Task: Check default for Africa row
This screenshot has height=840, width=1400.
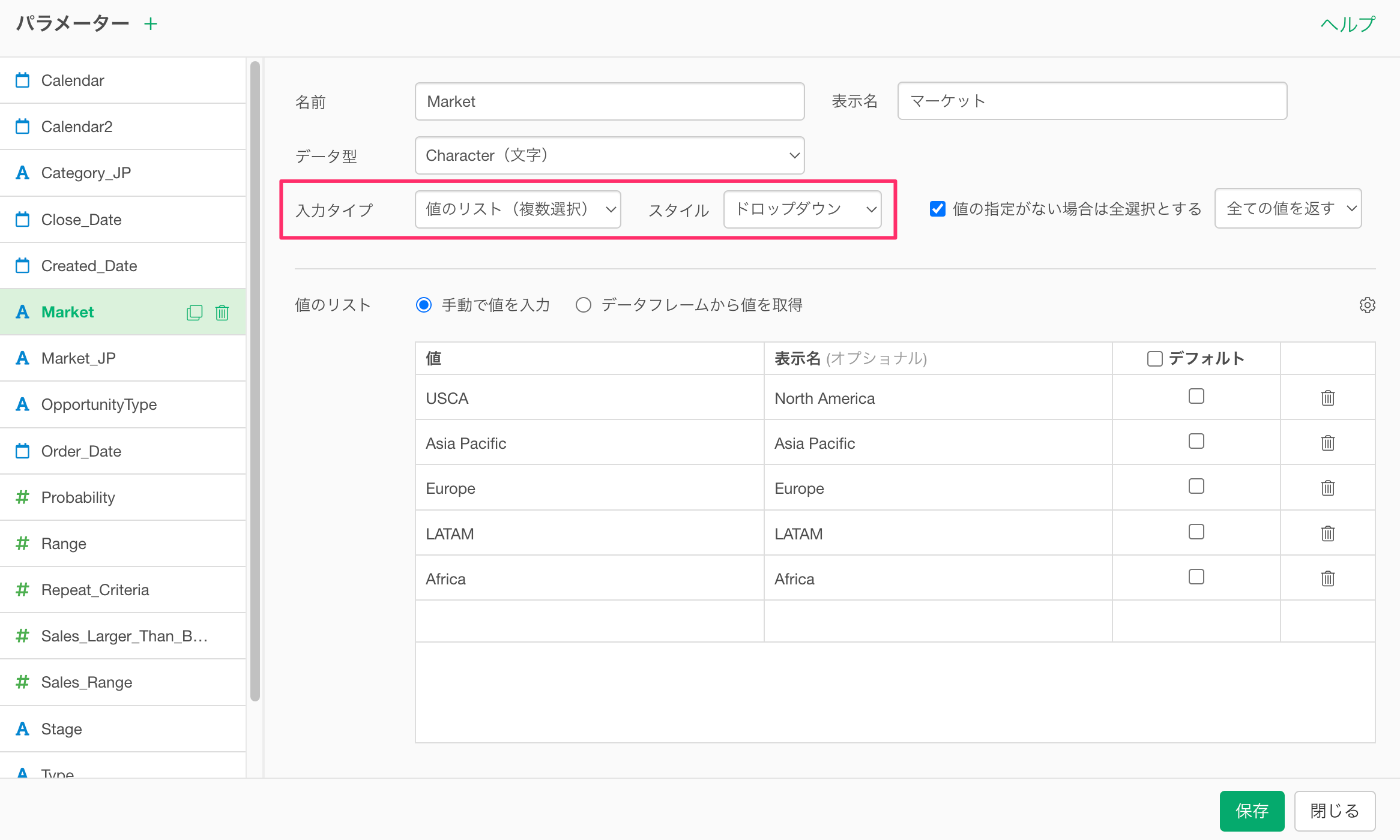Action: pos(1196,577)
